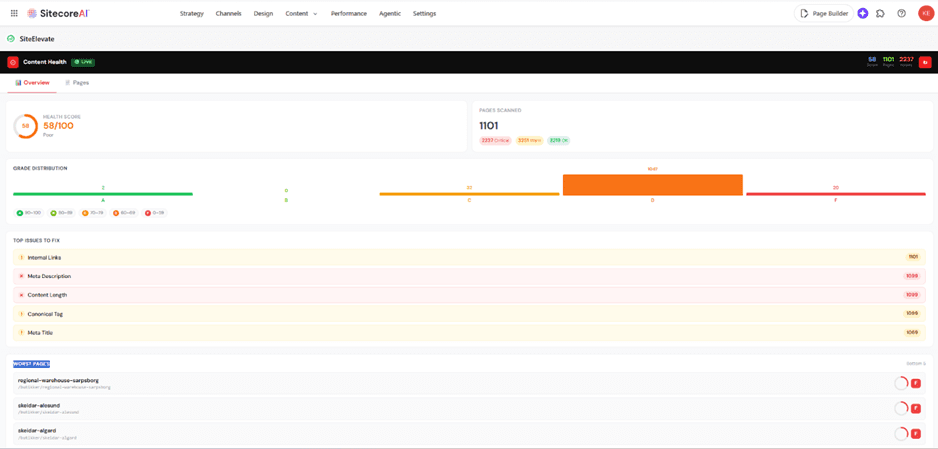Click the red X icon beside Content Length
This screenshot has height=449, width=938.
tap(21, 295)
